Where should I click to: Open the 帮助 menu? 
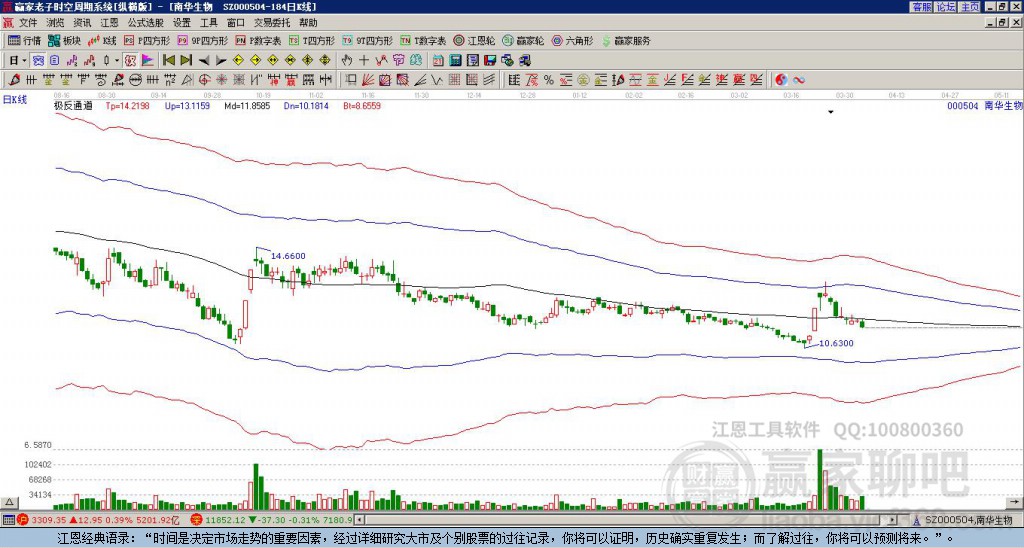click(308, 23)
